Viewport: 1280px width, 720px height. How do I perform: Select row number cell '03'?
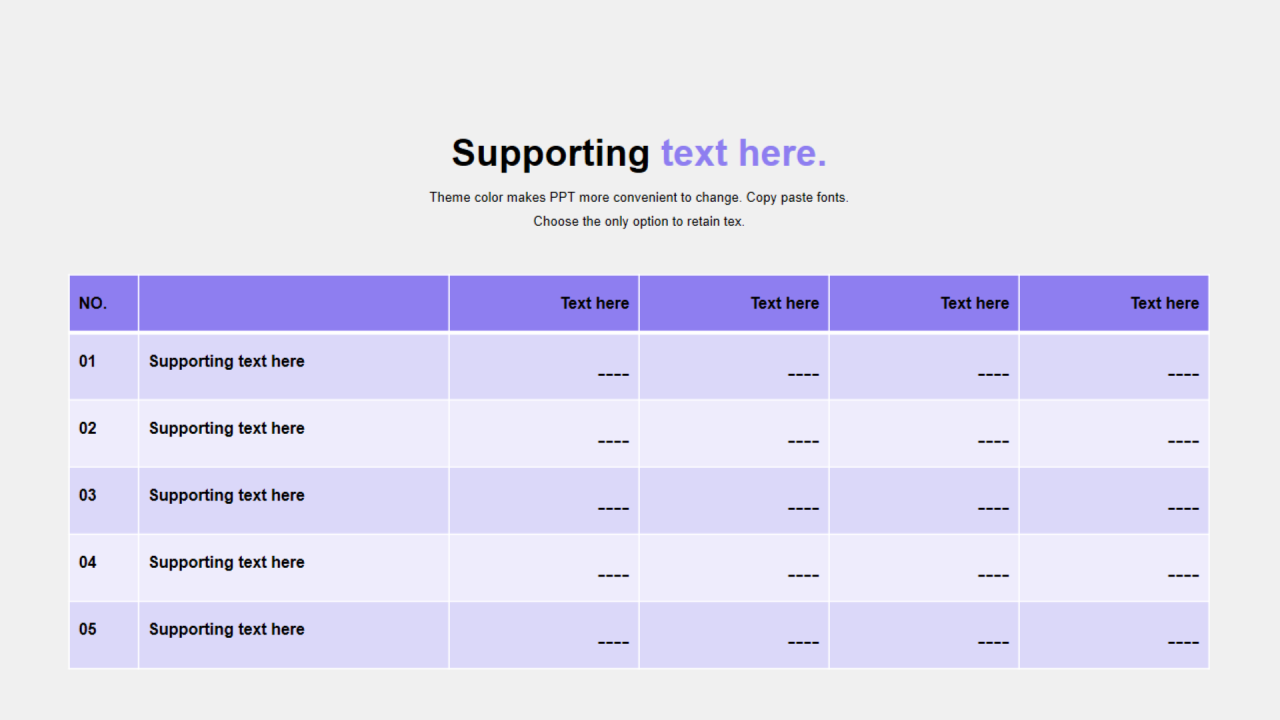coord(104,500)
